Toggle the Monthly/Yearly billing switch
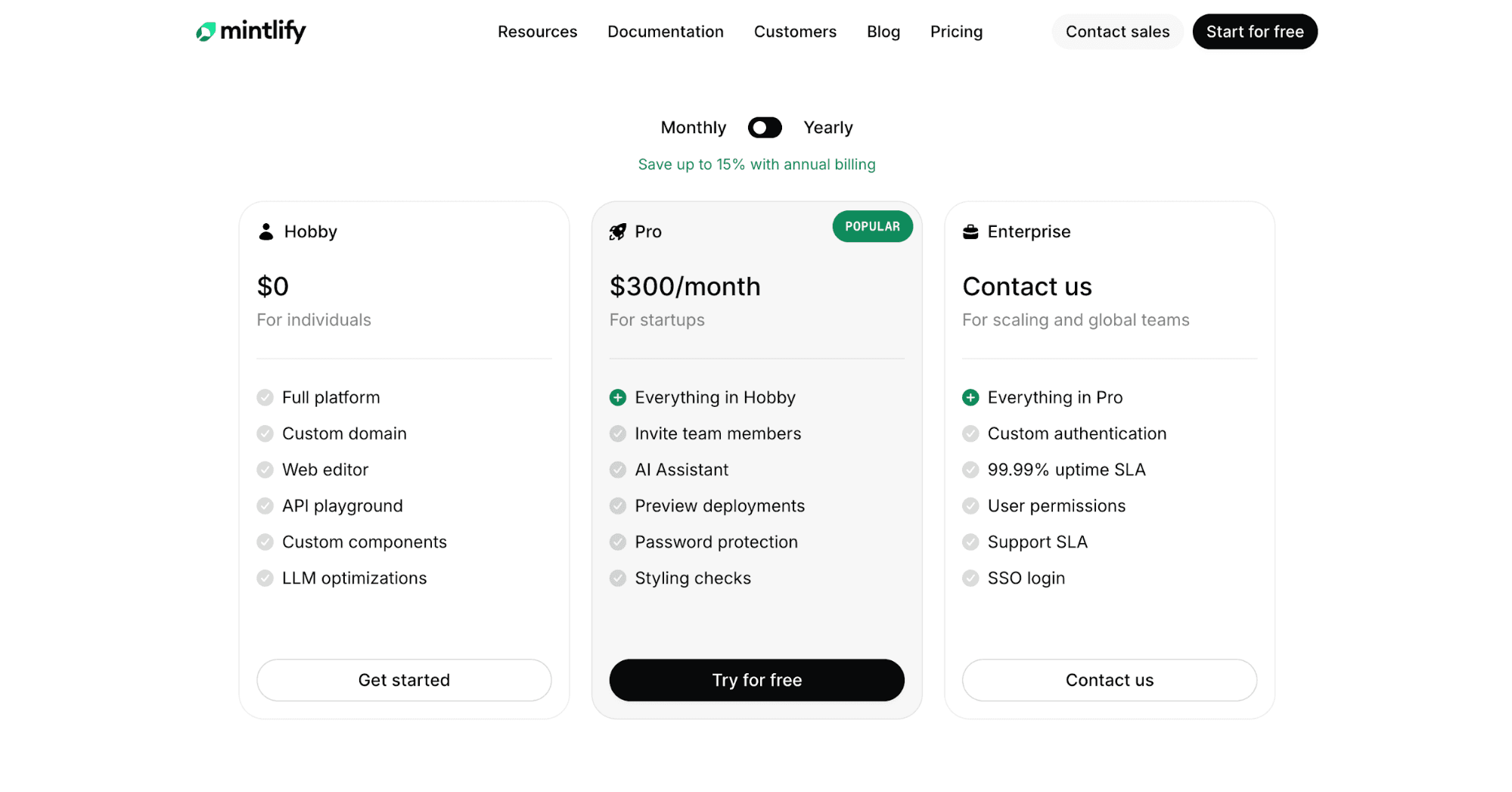1512x792 pixels. (x=764, y=128)
